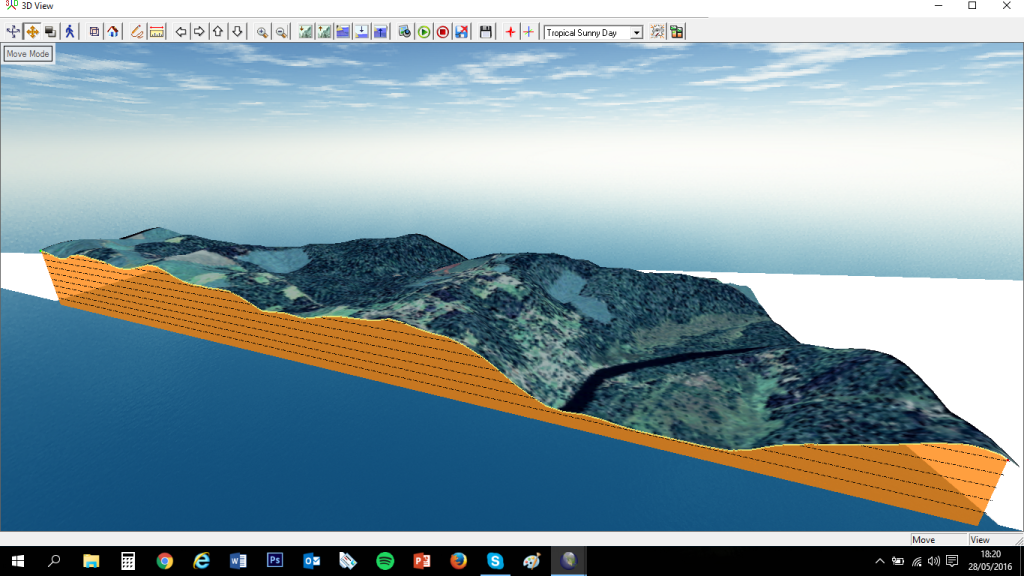Click the up arrow pan button
The height and width of the screenshot is (576, 1024).
coord(218,32)
